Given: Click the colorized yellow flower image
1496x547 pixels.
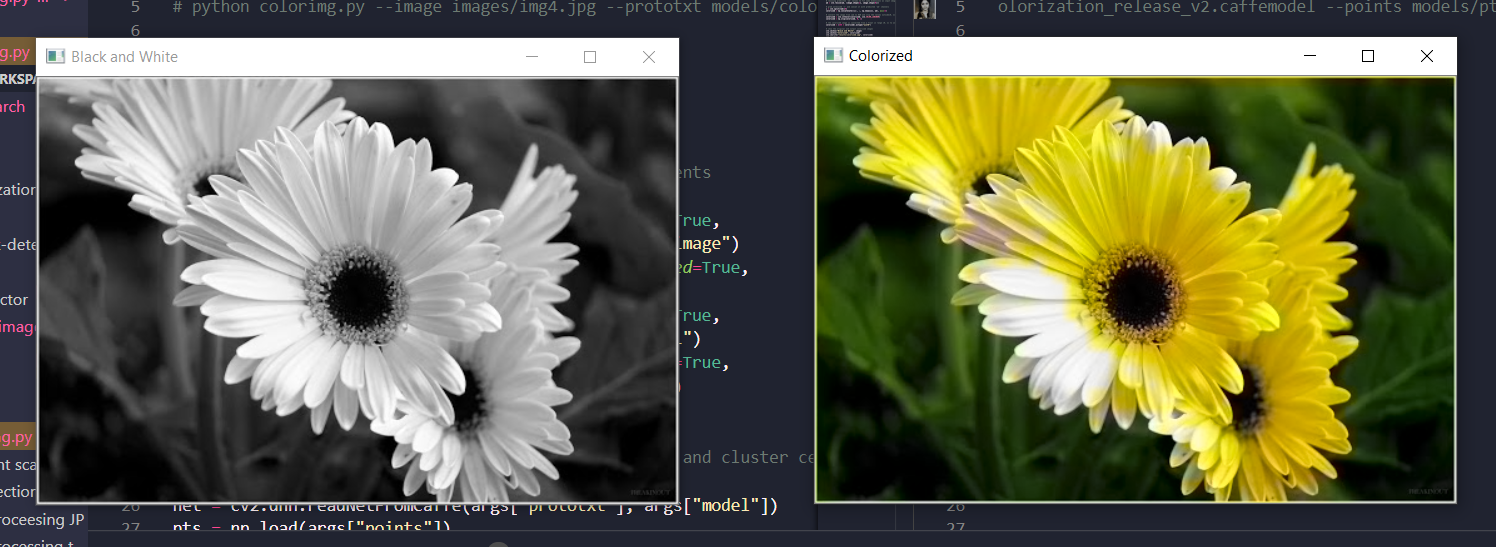Looking at the screenshot, I should pyautogui.click(x=1135, y=289).
